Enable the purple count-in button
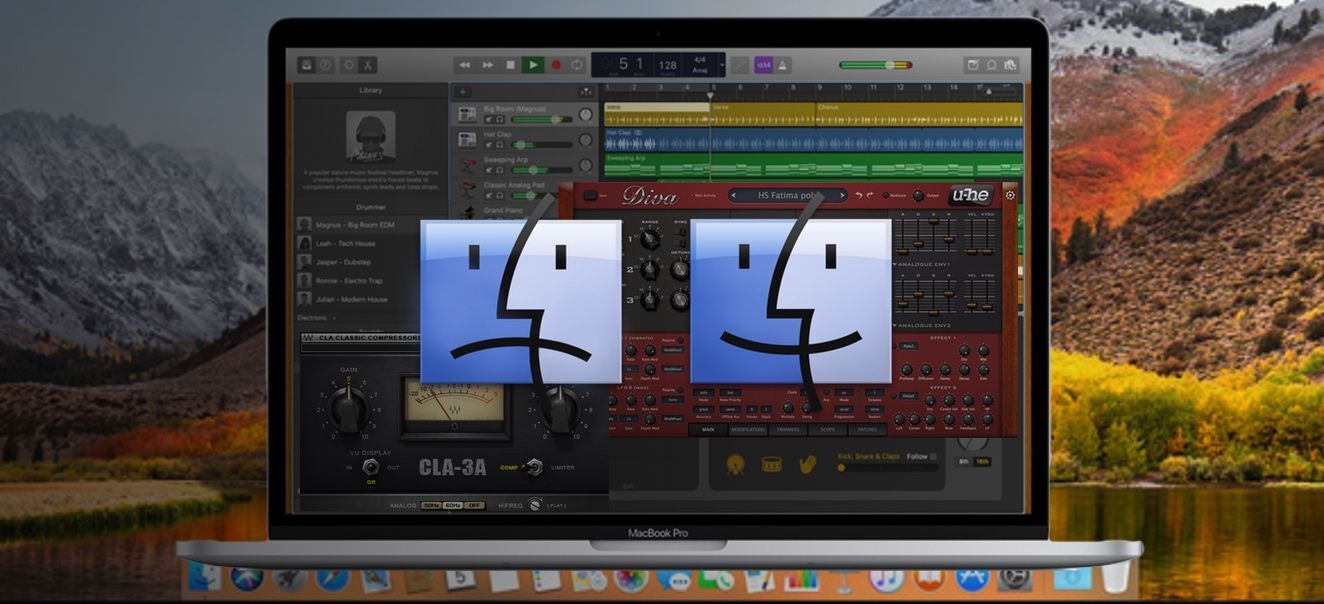 763,65
